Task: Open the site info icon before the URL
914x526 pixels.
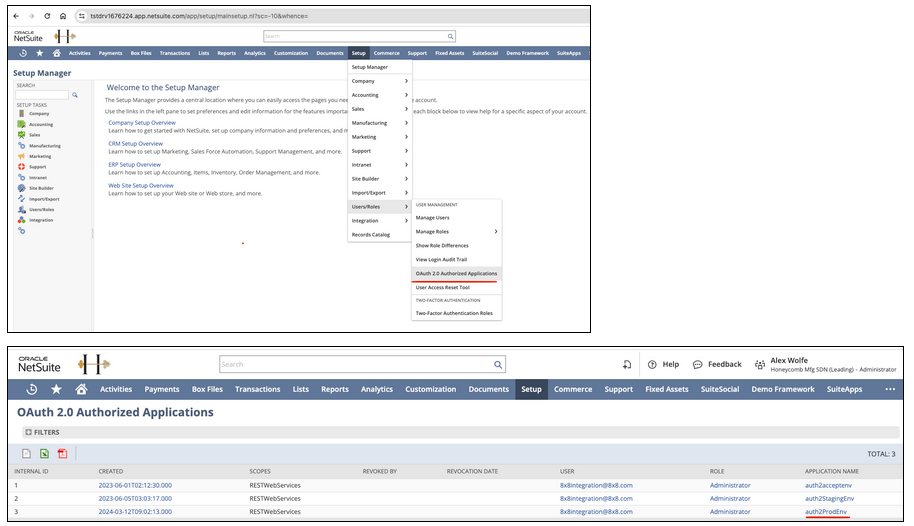Action: (x=82, y=16)
